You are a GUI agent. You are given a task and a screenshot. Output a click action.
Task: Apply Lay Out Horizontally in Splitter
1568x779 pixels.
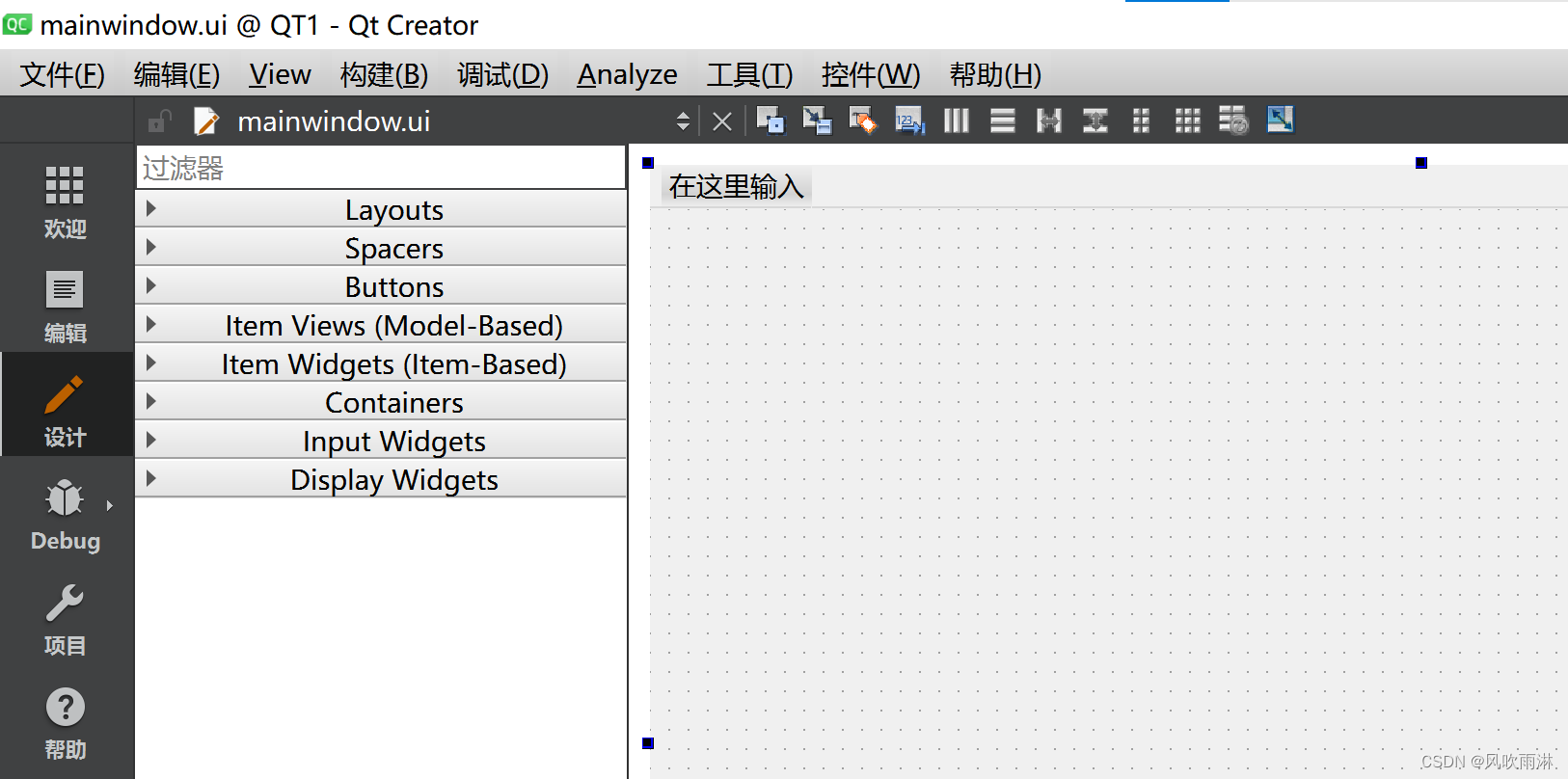[1049, 121]
